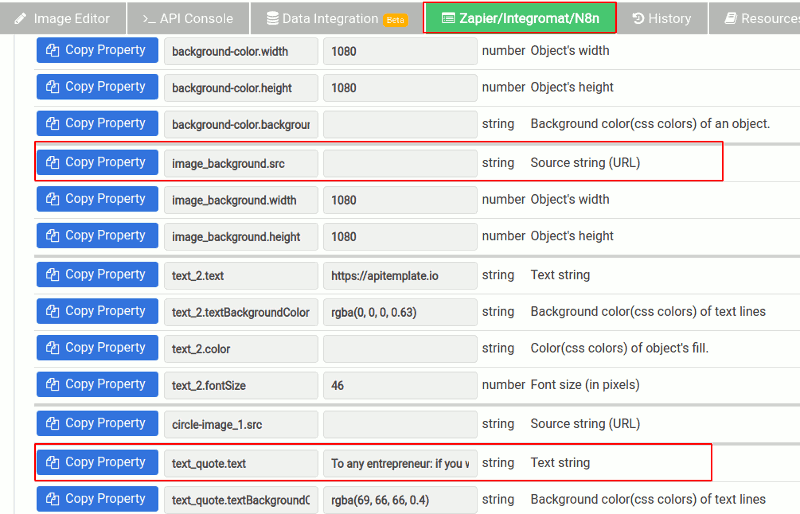Click copy icon in text_2.textBackgroundColor row
Viewport: 800px width, 514px height.
pos(53,311)
